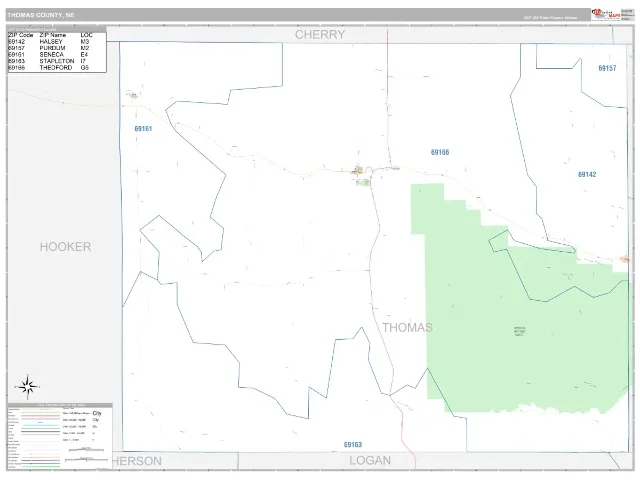Click the HOOKER county label
This screenshot has height=480, width=640.
coord(65,247)
